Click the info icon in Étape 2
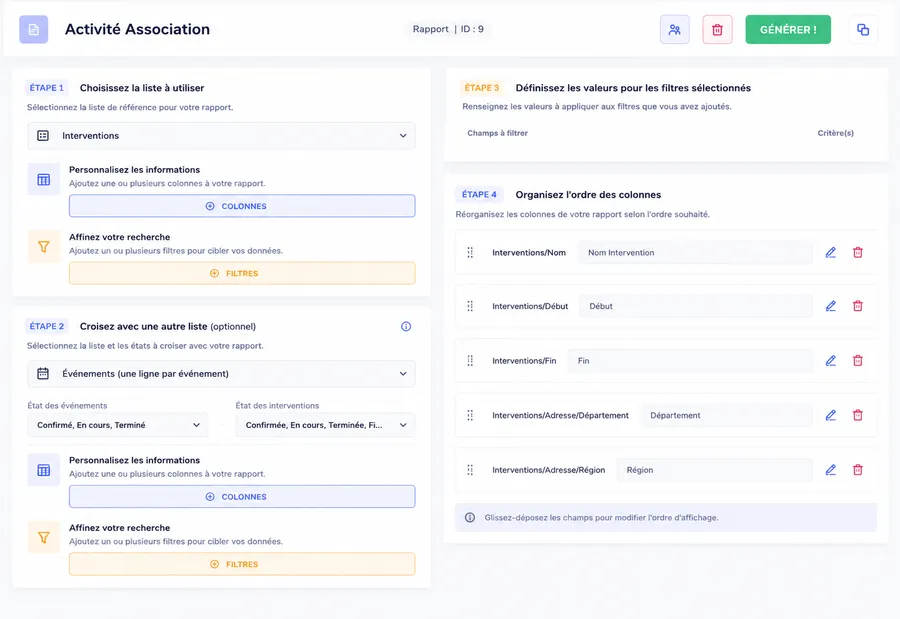 (x=406, y=326)
